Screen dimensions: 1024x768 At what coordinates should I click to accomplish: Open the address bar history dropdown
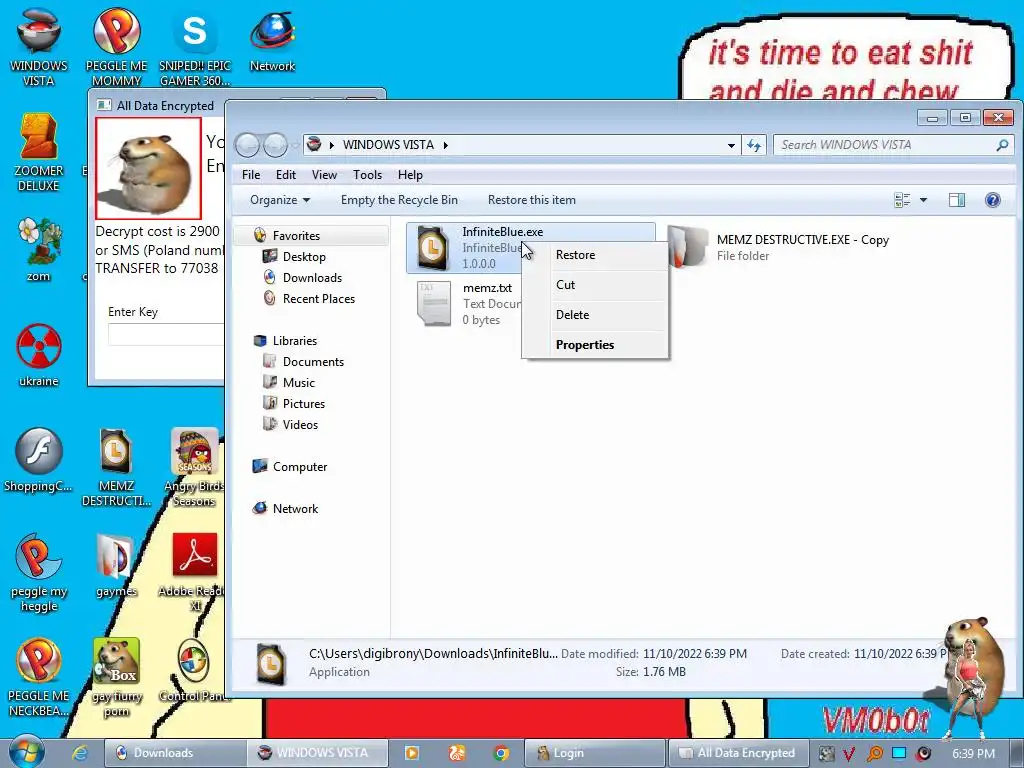pyautogui.click(x=731, y=145)
